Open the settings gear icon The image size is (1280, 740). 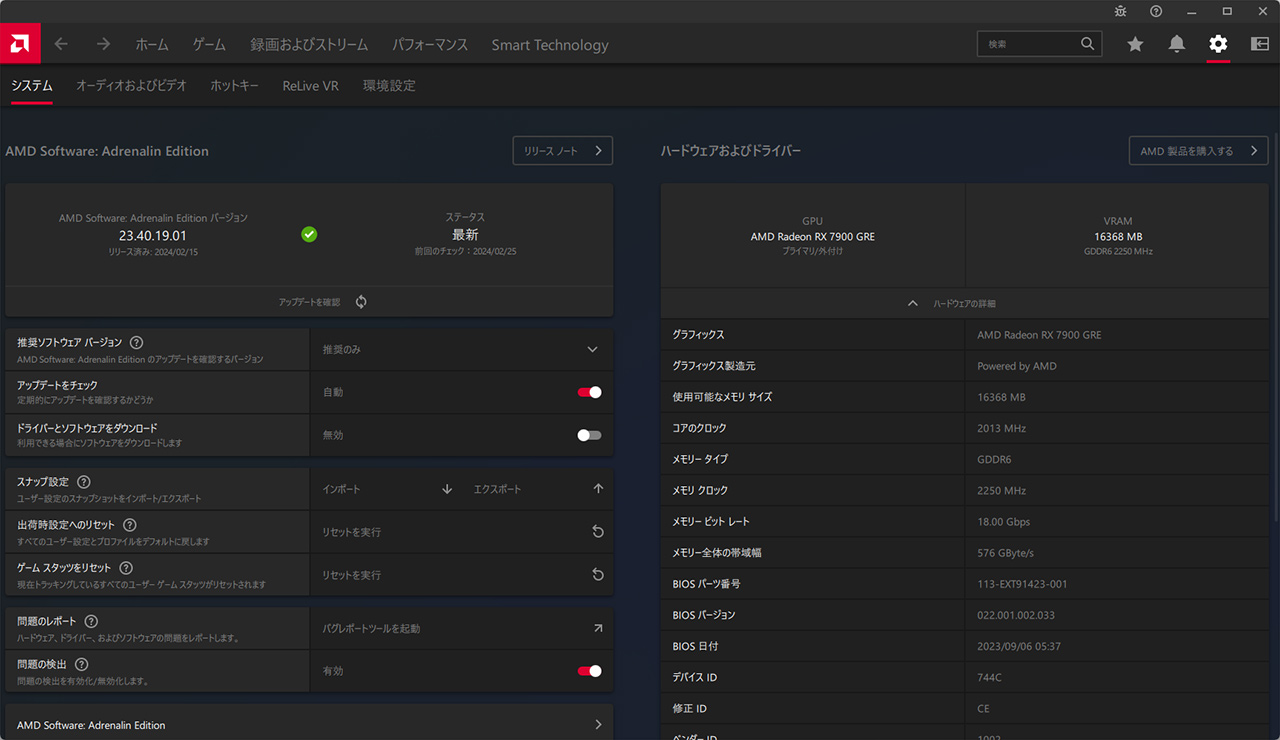coord(1218,44)
